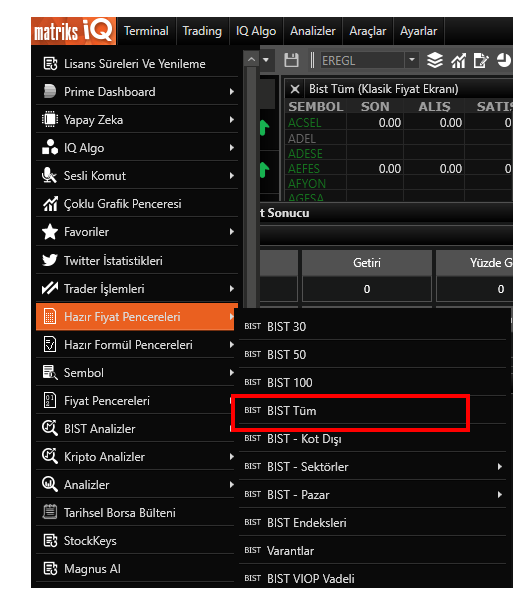Click the Fiyat Pencereleri document icon
Screen dimensions: 528x605
[50, 401]
